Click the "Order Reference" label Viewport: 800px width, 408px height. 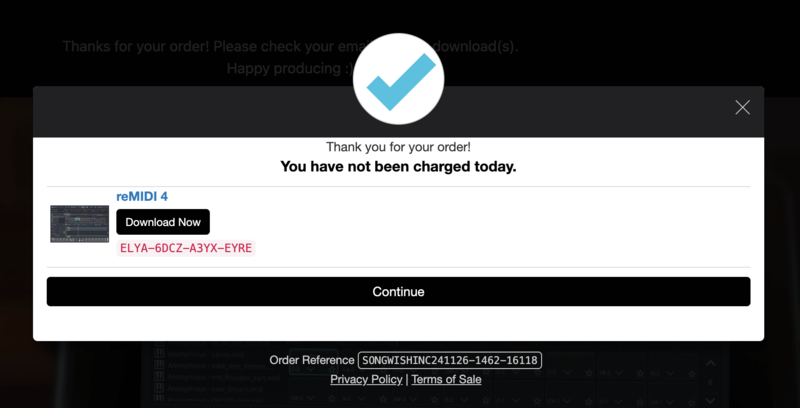tap(311, 360)
